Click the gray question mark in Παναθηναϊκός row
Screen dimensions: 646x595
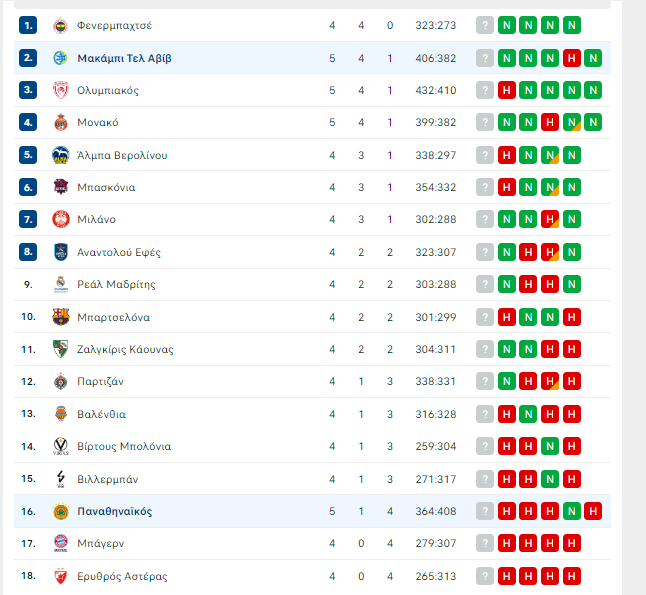point(485,511)
